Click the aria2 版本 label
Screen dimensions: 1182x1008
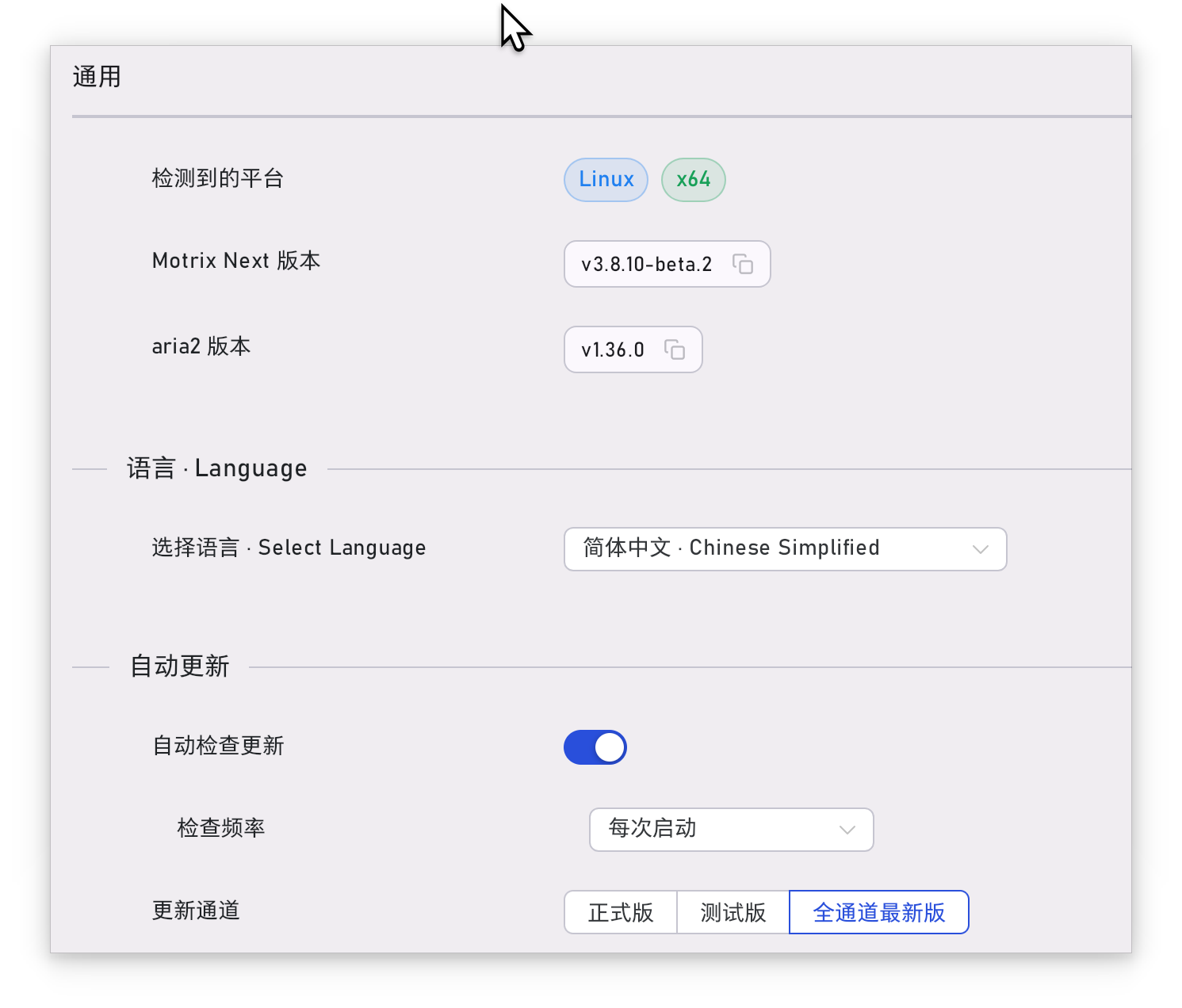pyautogui.click(x=201, y=346)
